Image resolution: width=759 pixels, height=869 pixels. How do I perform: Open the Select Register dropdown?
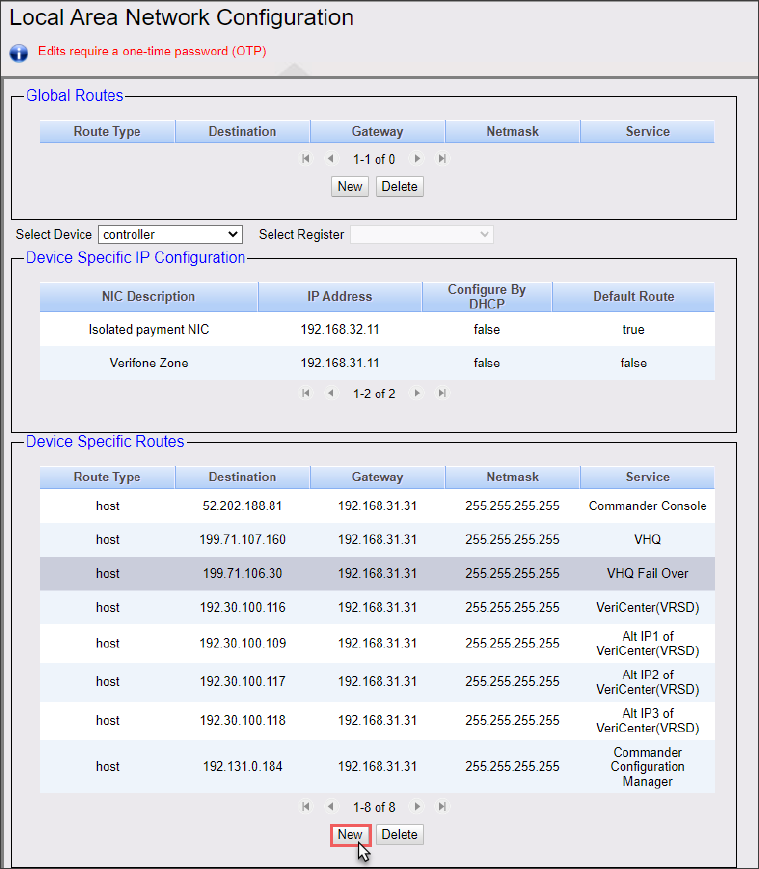tap(421, 235)
